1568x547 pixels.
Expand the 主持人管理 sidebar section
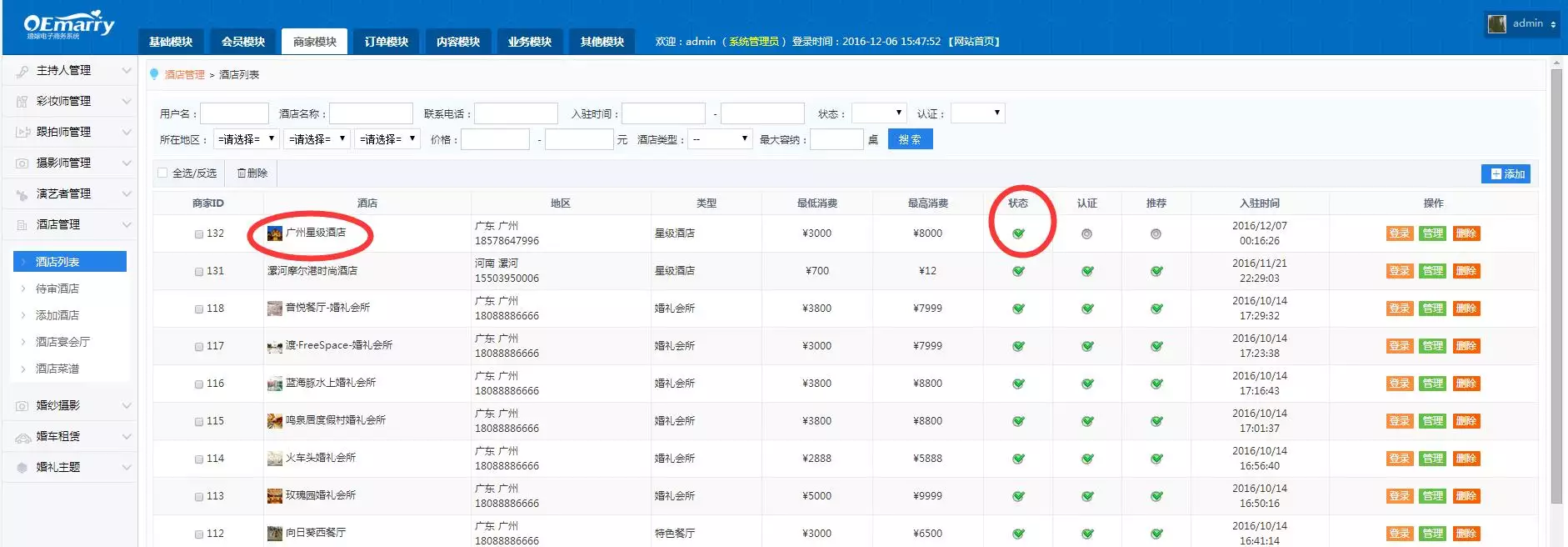pos(69,71)
